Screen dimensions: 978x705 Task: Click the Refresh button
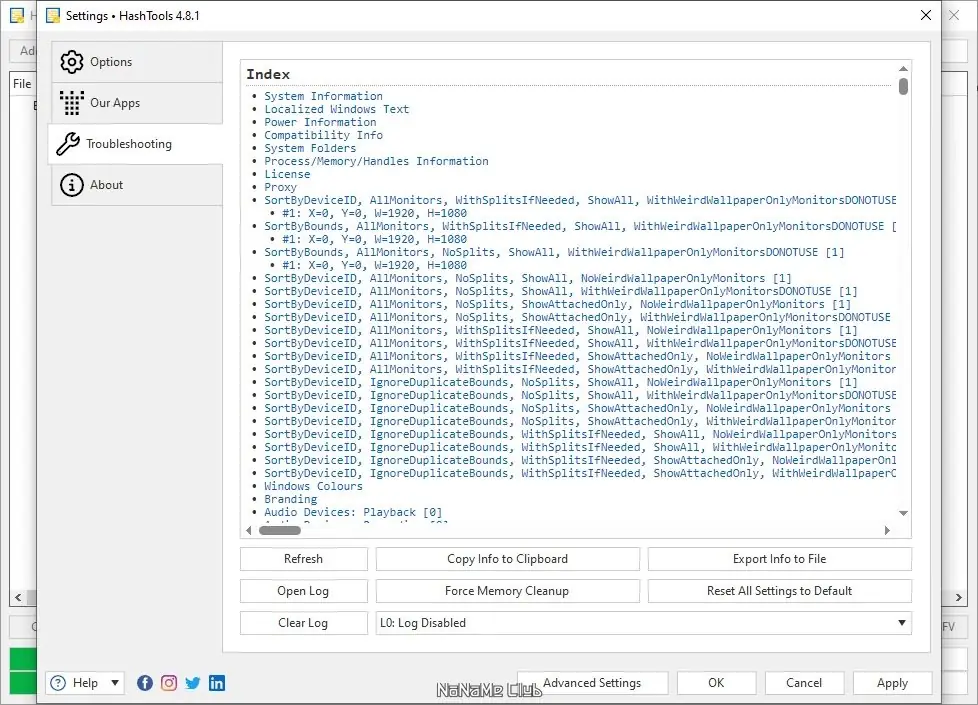click(x=304, y=559)
